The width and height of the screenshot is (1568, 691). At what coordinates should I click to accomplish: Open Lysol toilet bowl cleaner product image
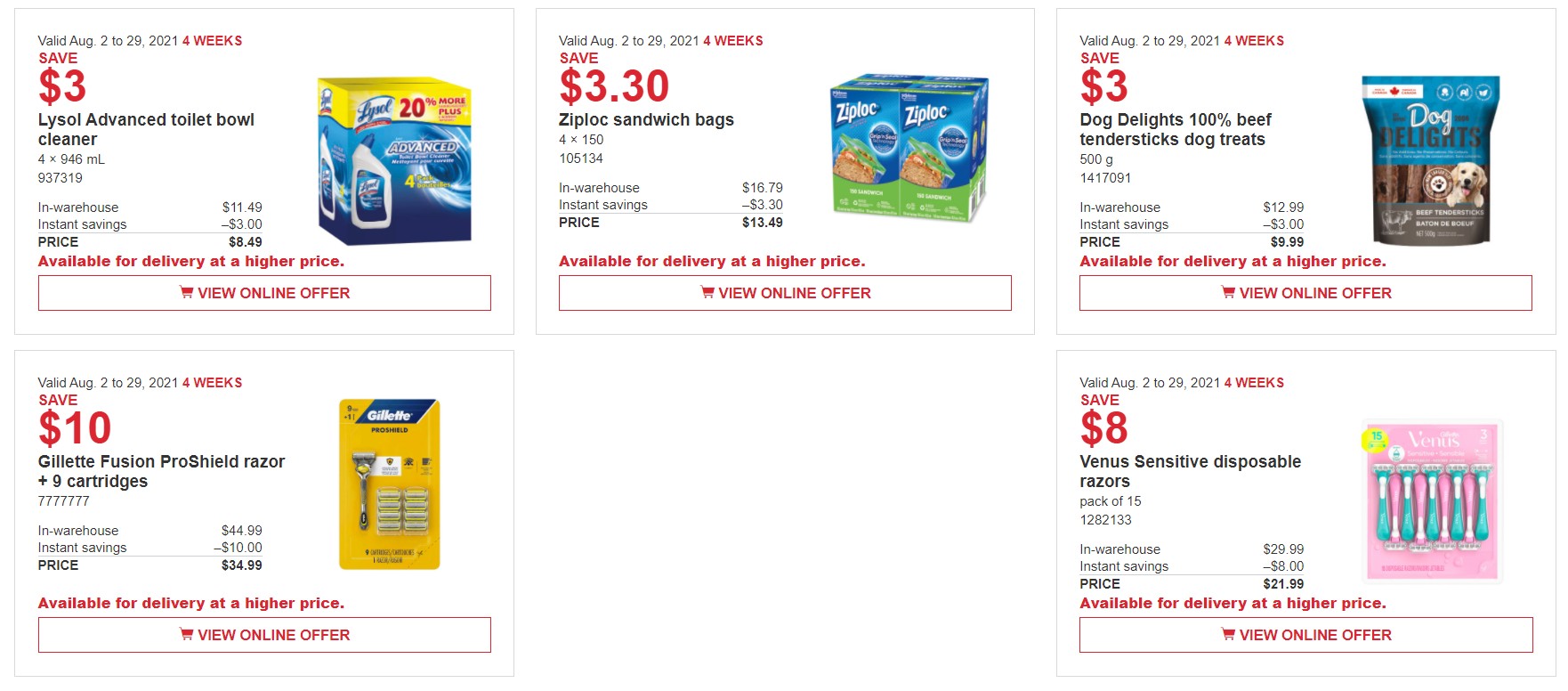click(x=395, y=160)
